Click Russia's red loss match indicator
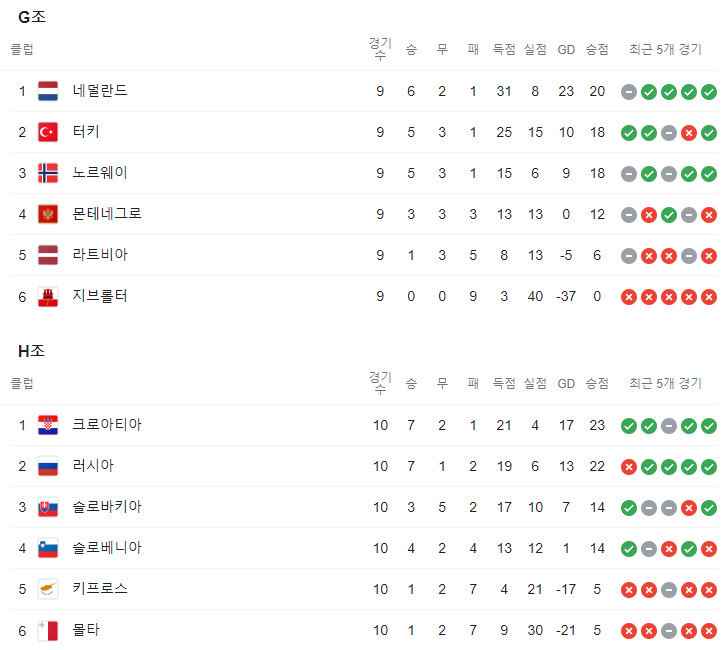725x650 pixels. pos(629,467)
